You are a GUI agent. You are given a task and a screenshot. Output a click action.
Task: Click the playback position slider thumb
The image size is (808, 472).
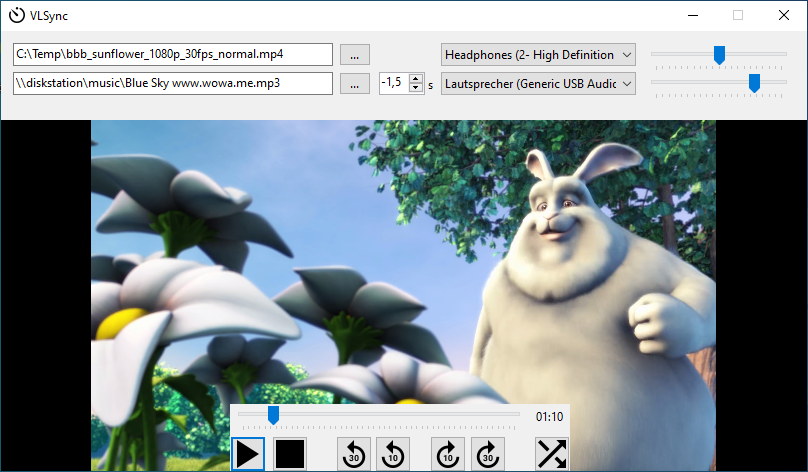[274, 415]
